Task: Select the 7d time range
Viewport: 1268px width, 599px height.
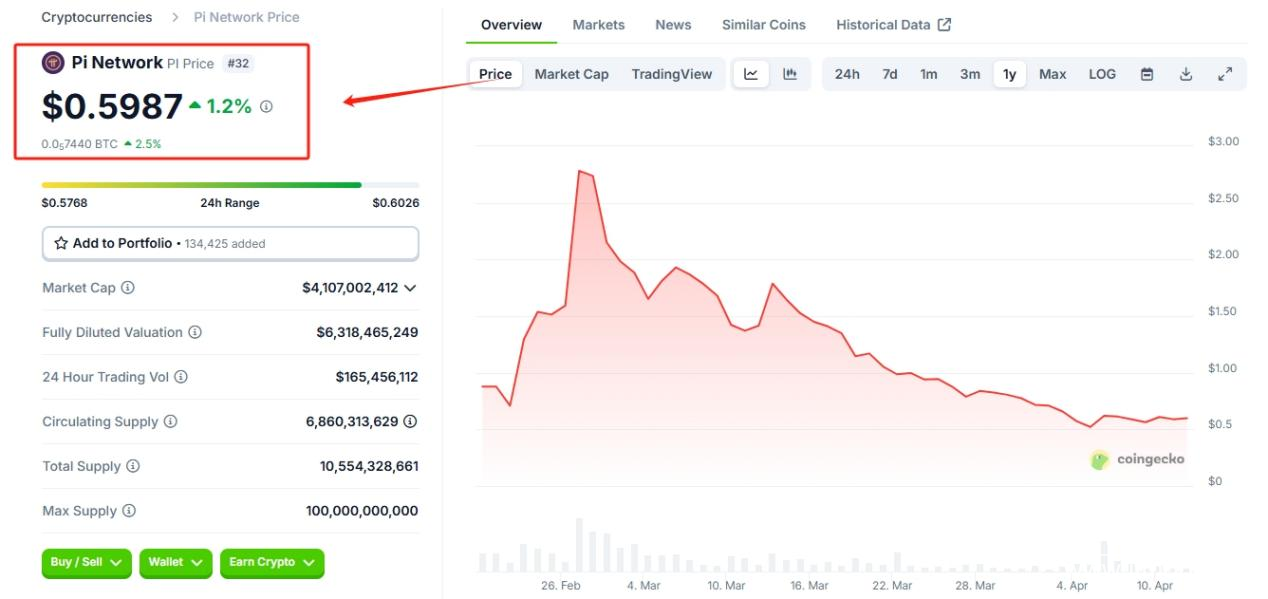Action: tap(889, 74)
